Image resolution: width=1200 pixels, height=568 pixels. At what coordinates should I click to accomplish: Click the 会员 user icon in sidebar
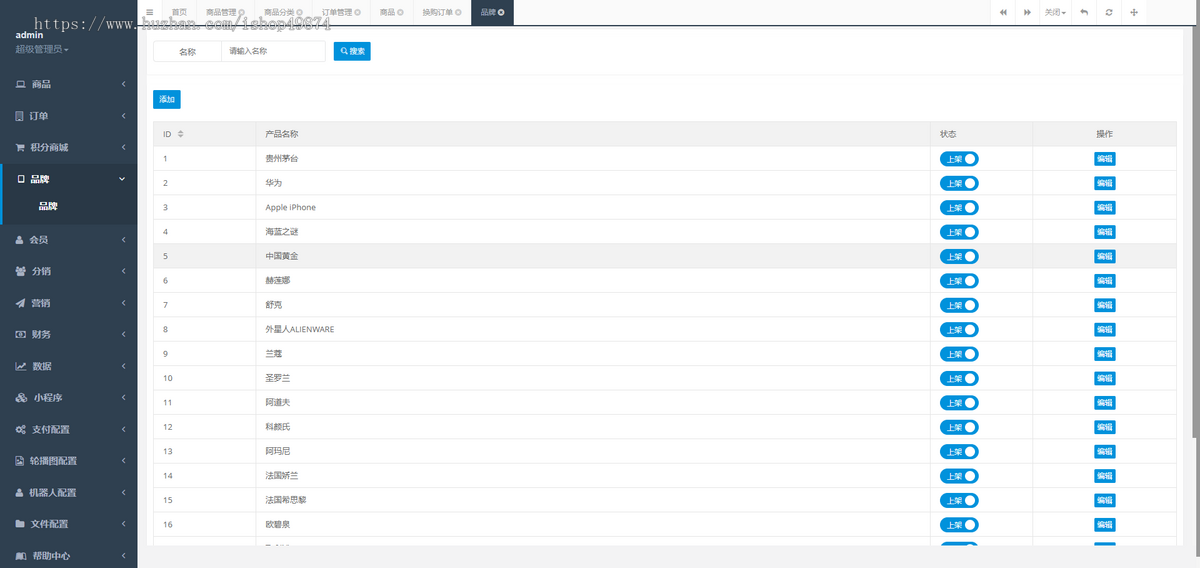20,240
